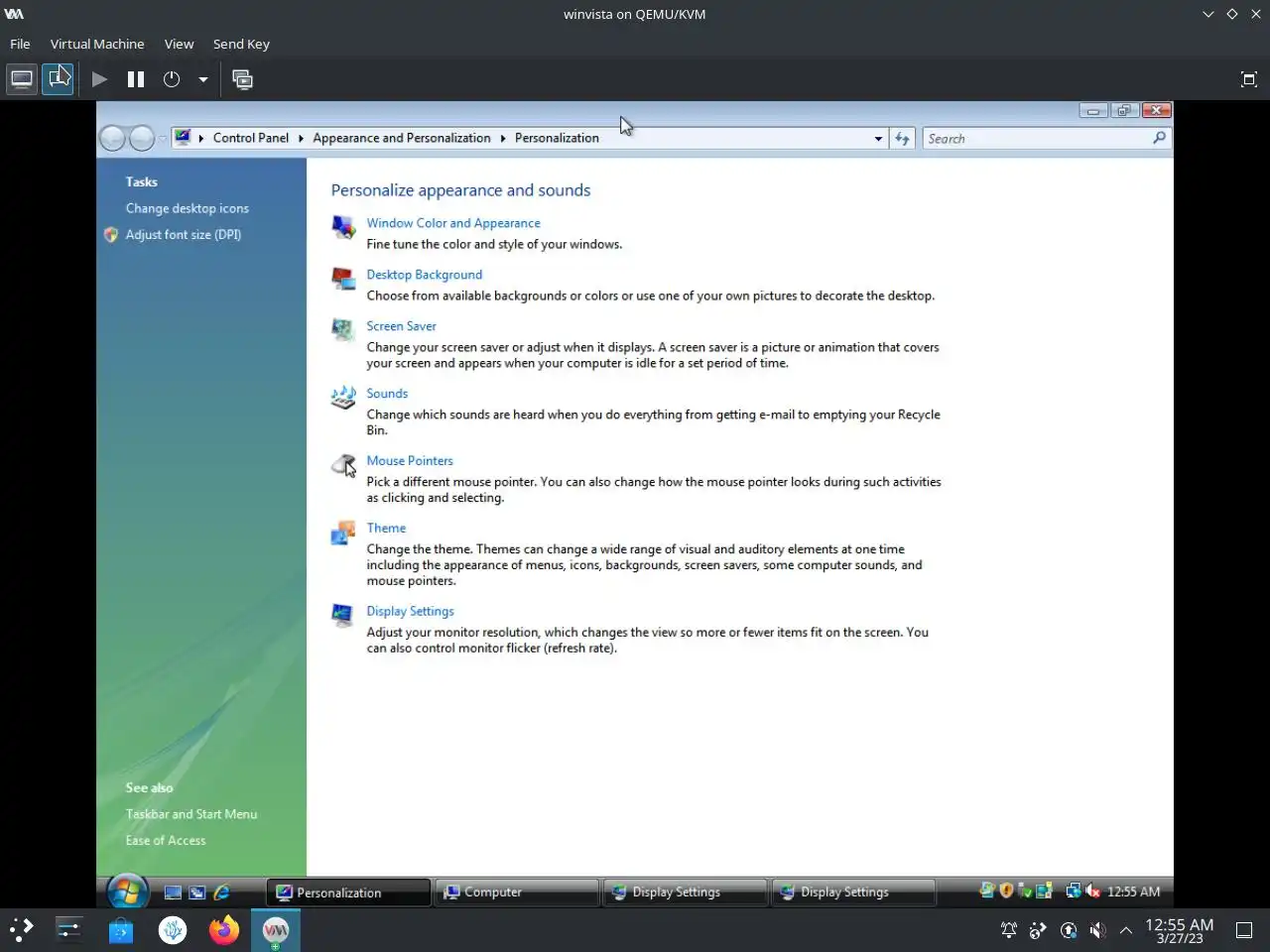Open the Send Key menu
Screen dimensions: 1270x952
pyautogui.click(x=241, y=44)
